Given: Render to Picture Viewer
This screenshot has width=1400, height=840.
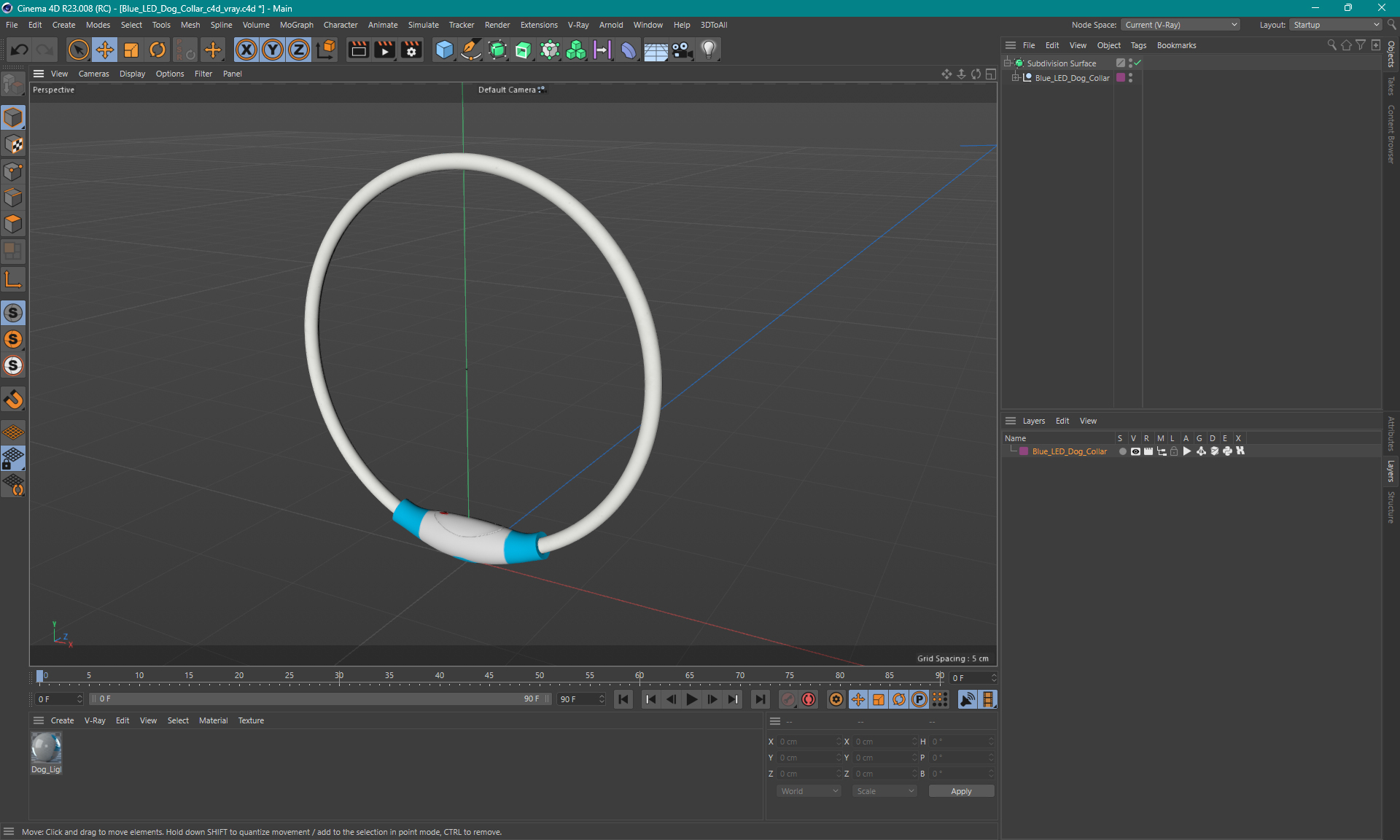Looking at the screenshot, I should click(384, 50).
